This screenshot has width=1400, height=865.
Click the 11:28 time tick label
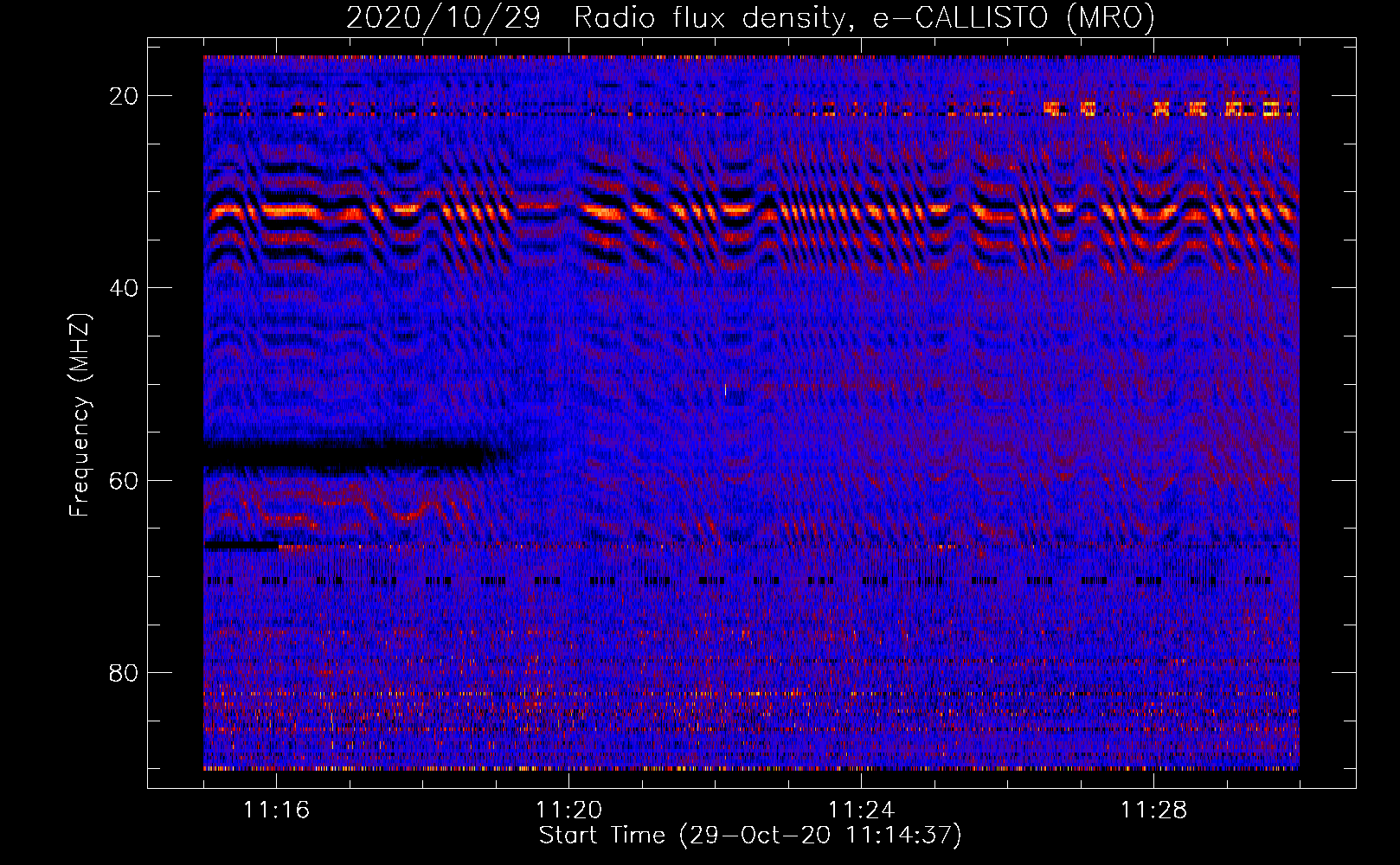(x=1154, y=810)
